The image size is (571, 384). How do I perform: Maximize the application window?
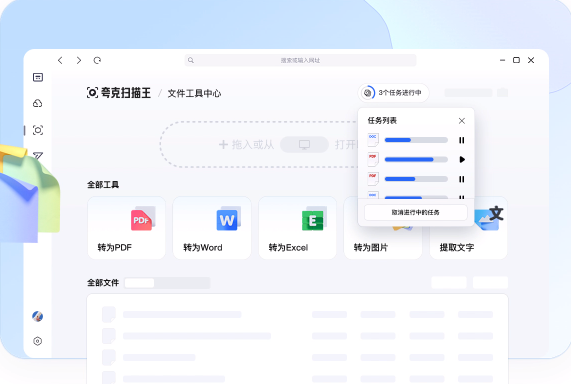516,60
